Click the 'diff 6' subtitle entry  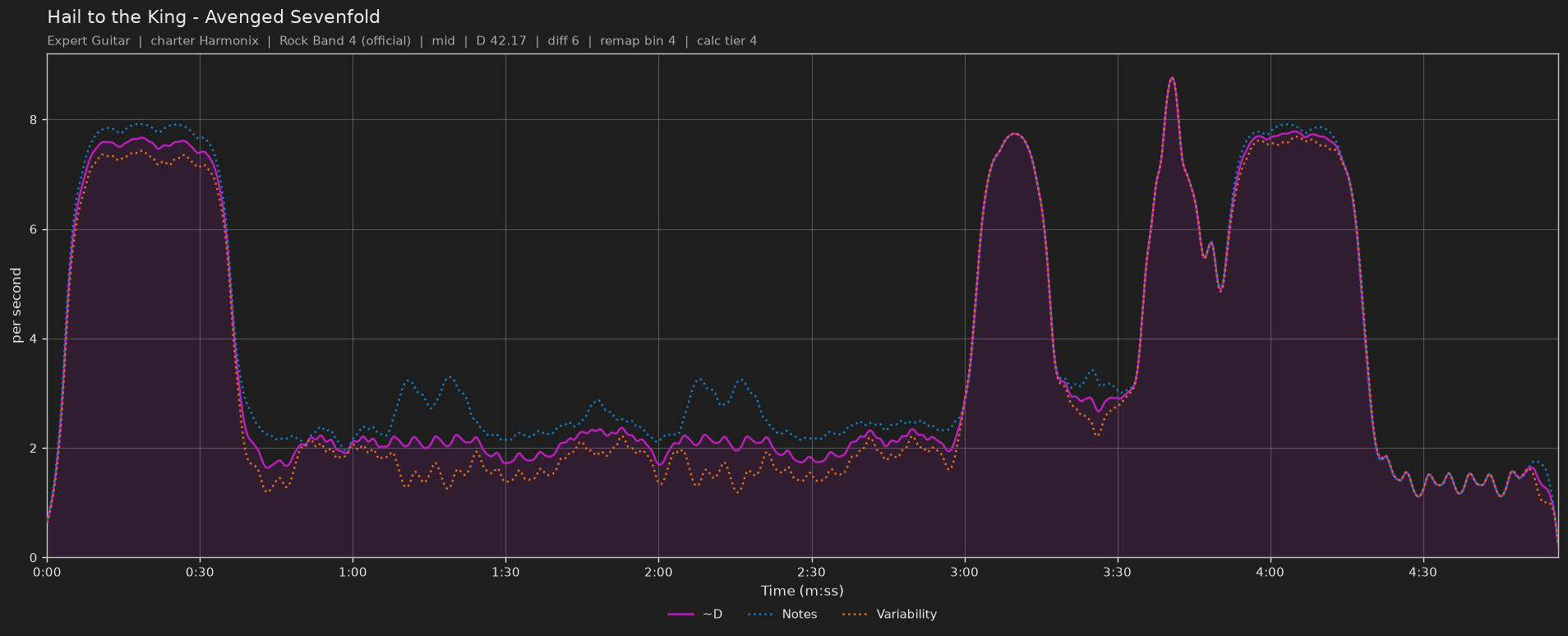pos(563,41)
